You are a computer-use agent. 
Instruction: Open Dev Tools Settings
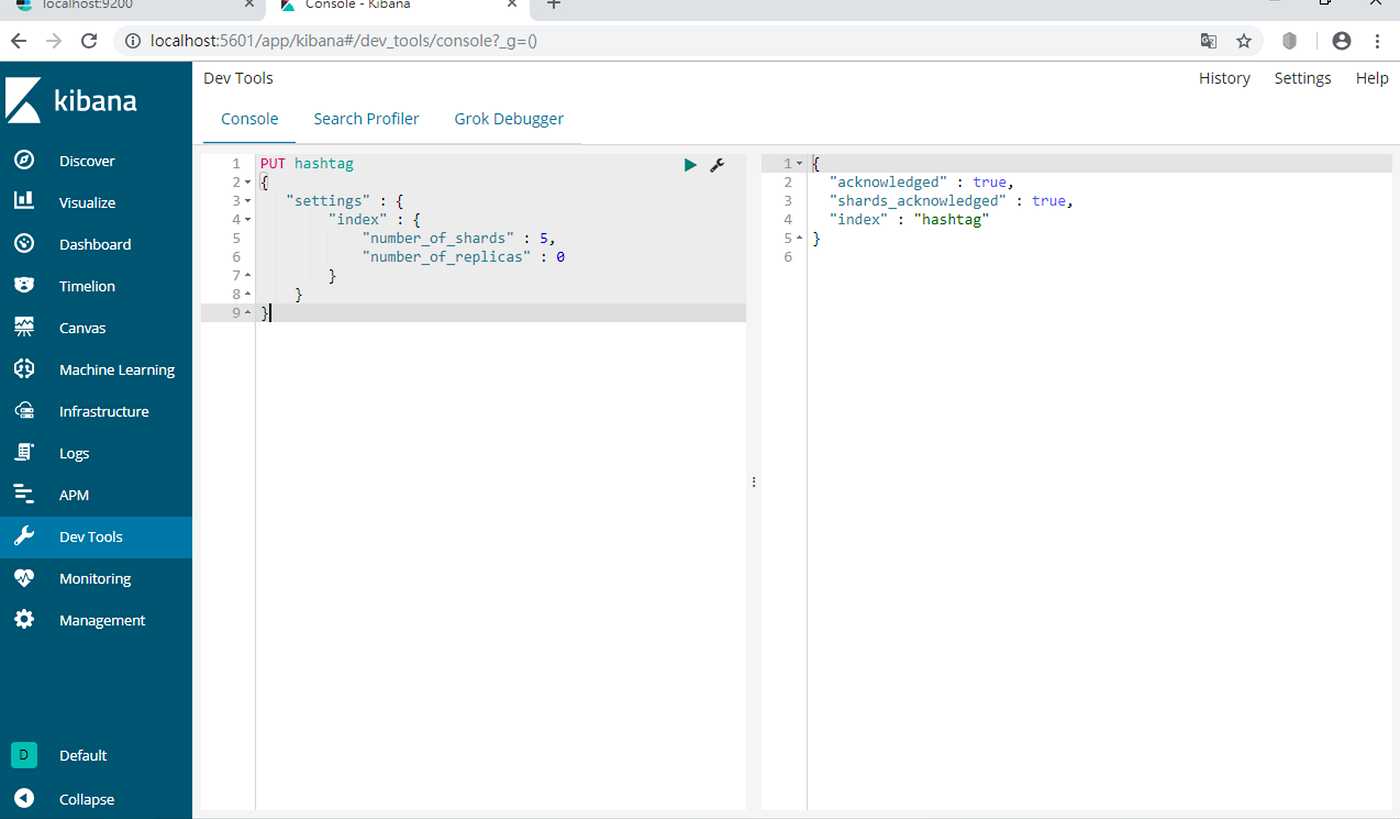click(x=1302, y=78)
